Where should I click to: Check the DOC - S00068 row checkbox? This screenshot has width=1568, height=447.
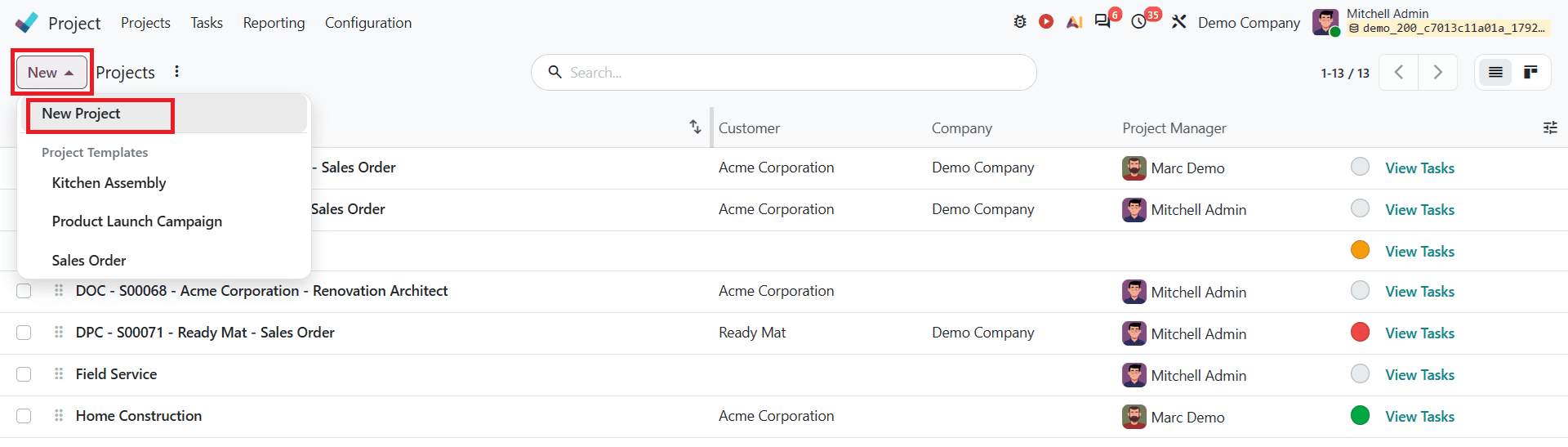click(x=24, y=291)
